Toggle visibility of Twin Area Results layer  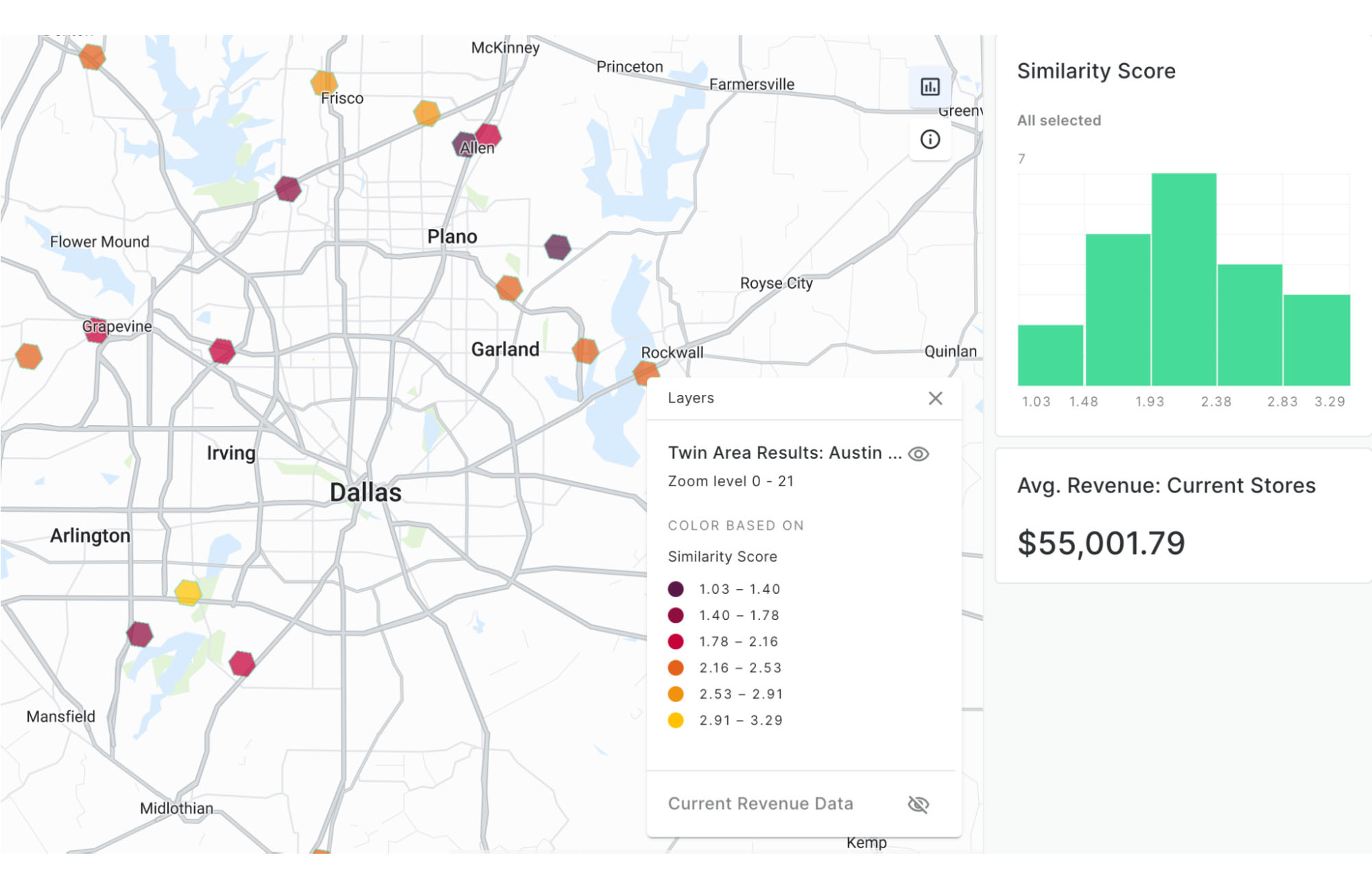point(917,454)
